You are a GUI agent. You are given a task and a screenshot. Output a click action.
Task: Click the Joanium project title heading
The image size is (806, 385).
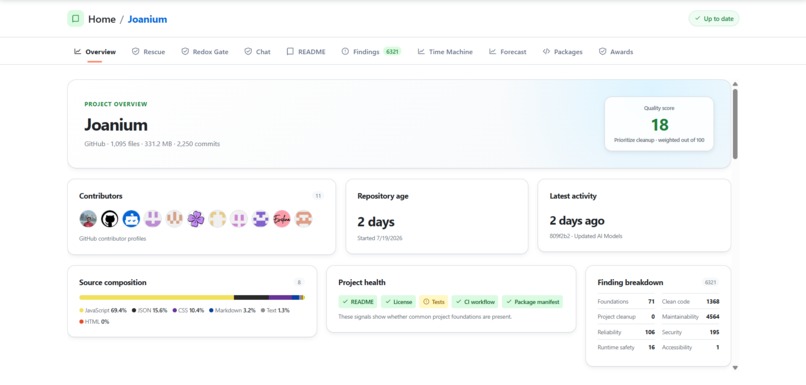point(116,125)
